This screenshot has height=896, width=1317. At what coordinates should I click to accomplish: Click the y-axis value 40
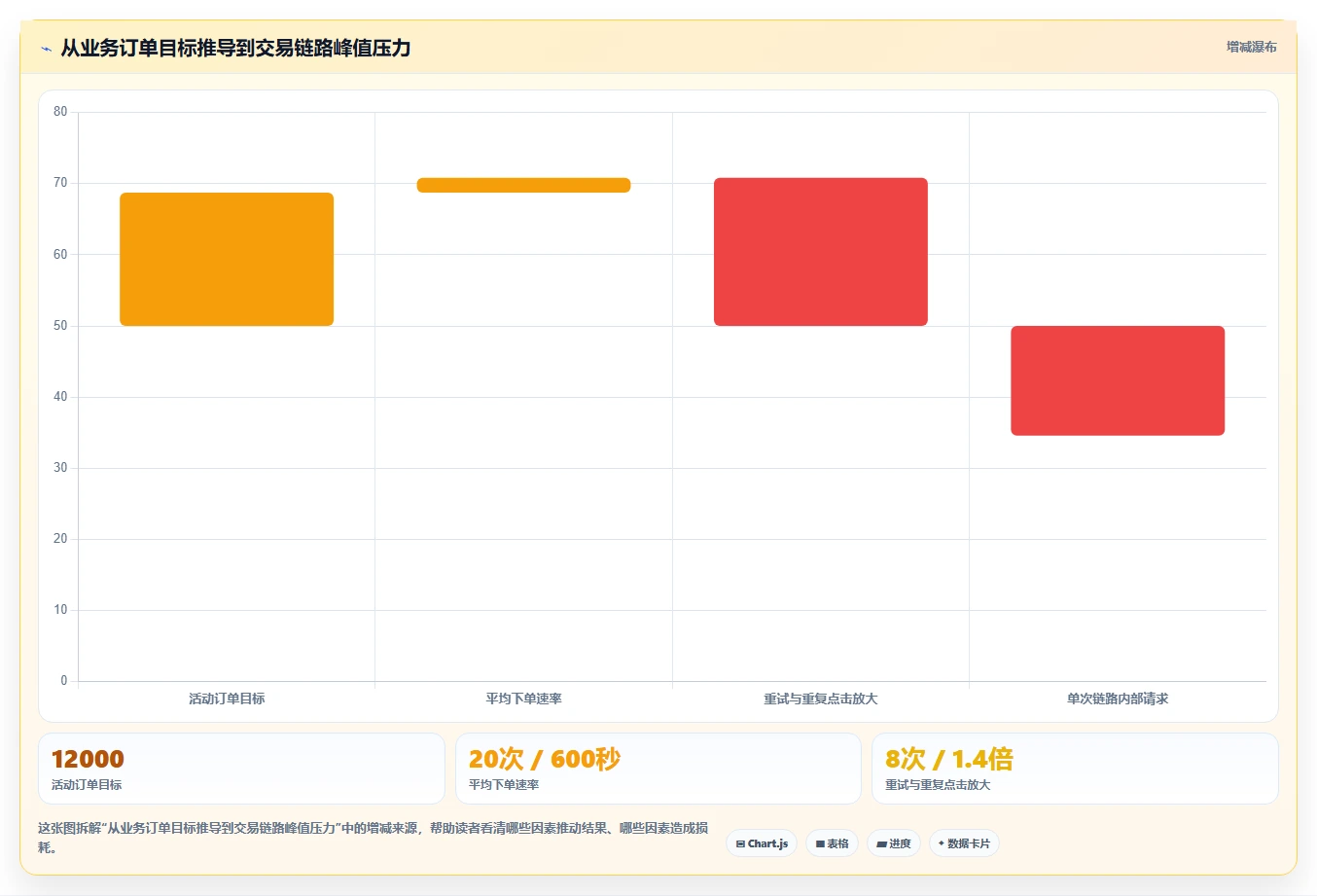[x=60, y=396]
